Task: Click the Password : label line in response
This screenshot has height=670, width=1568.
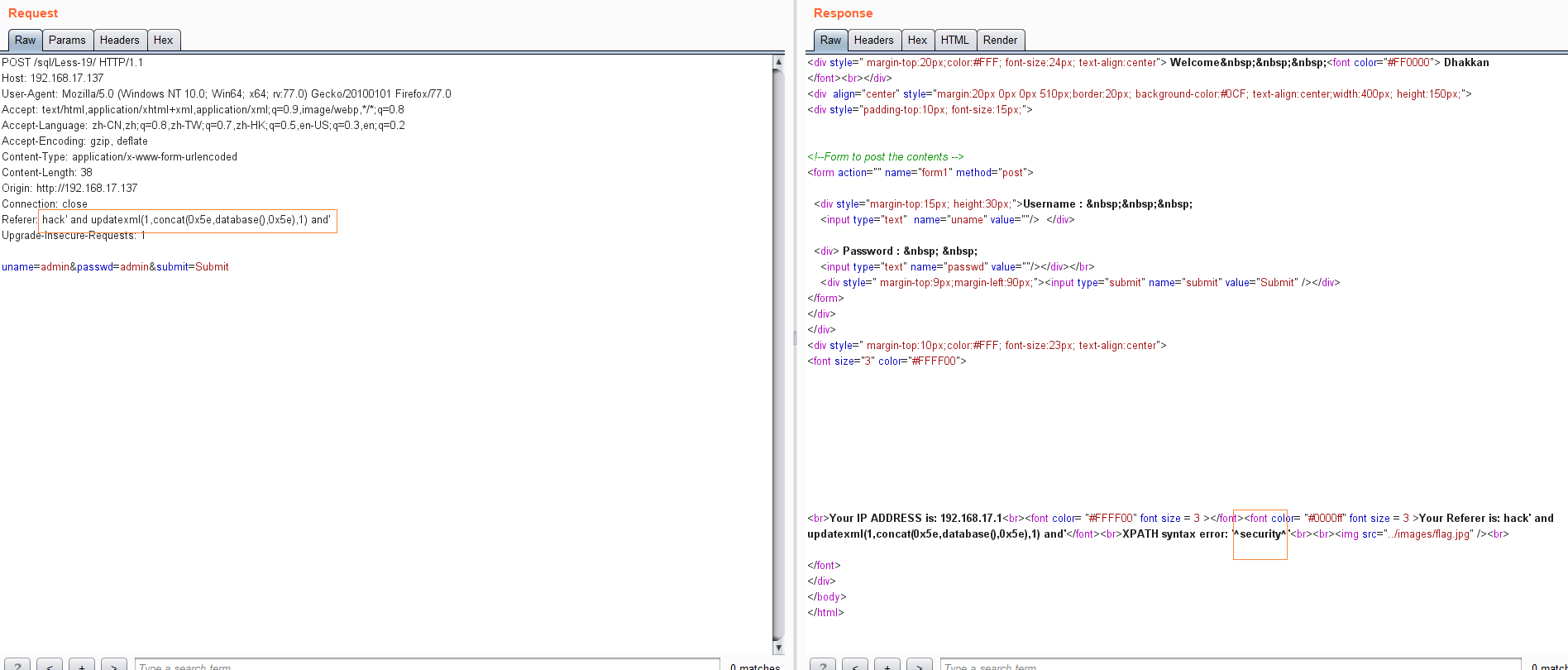Action: [x=896, y=251]
